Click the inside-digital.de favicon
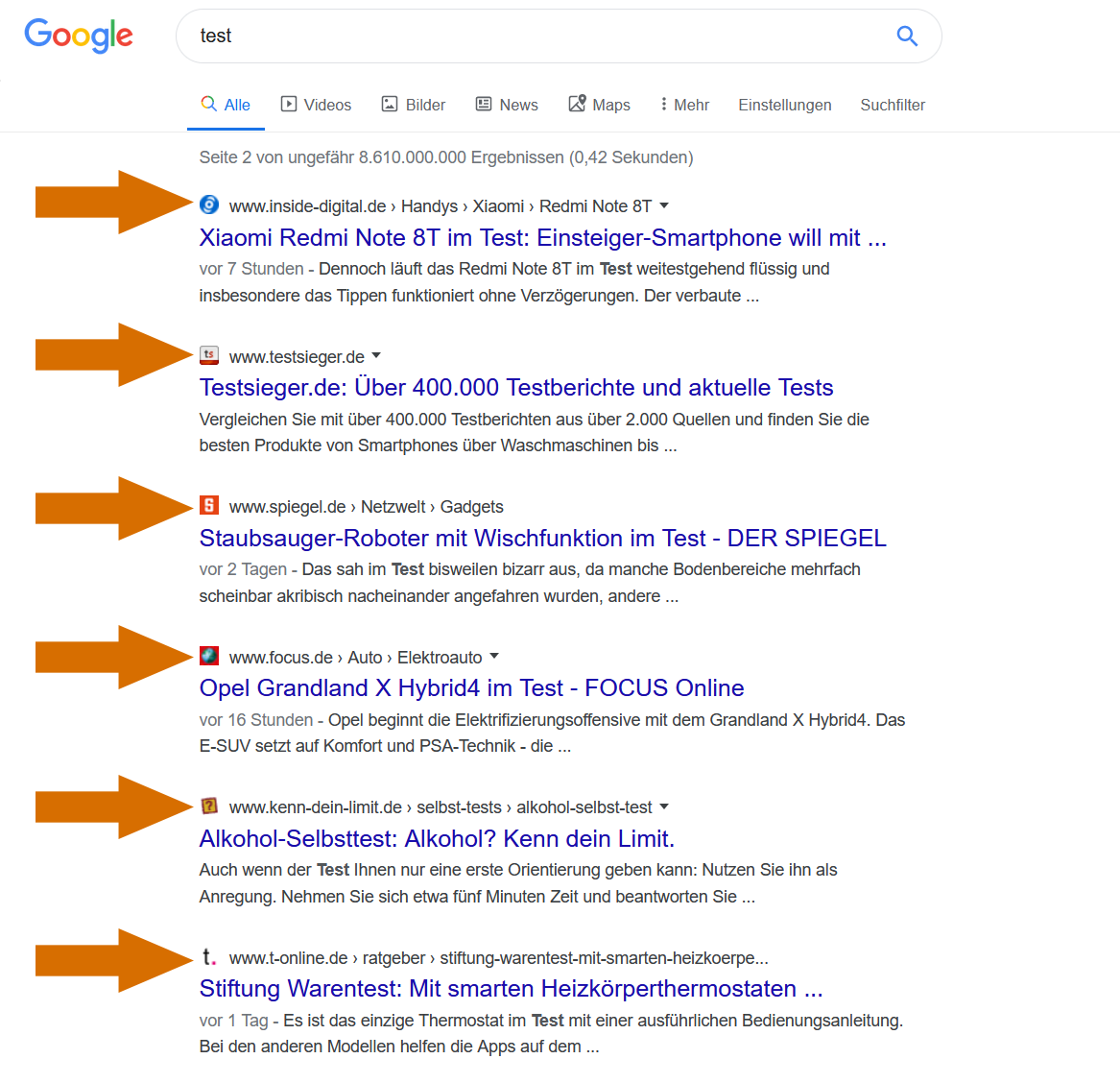The height and width of the screenshot is (1083, 1120). 208,205
